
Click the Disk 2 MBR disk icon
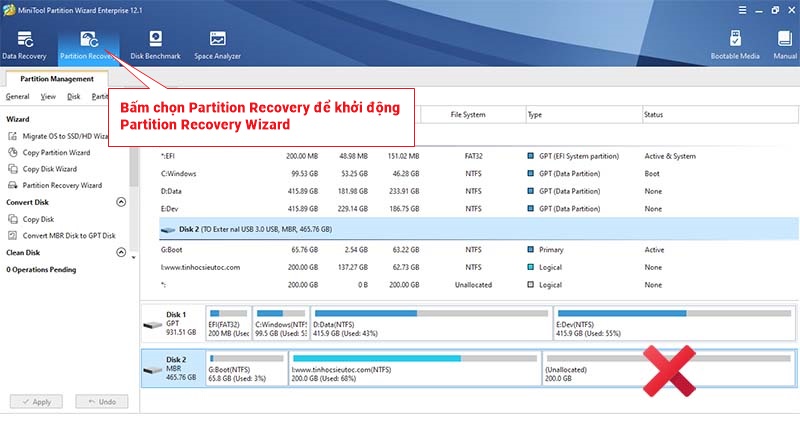tap(153, 369)
